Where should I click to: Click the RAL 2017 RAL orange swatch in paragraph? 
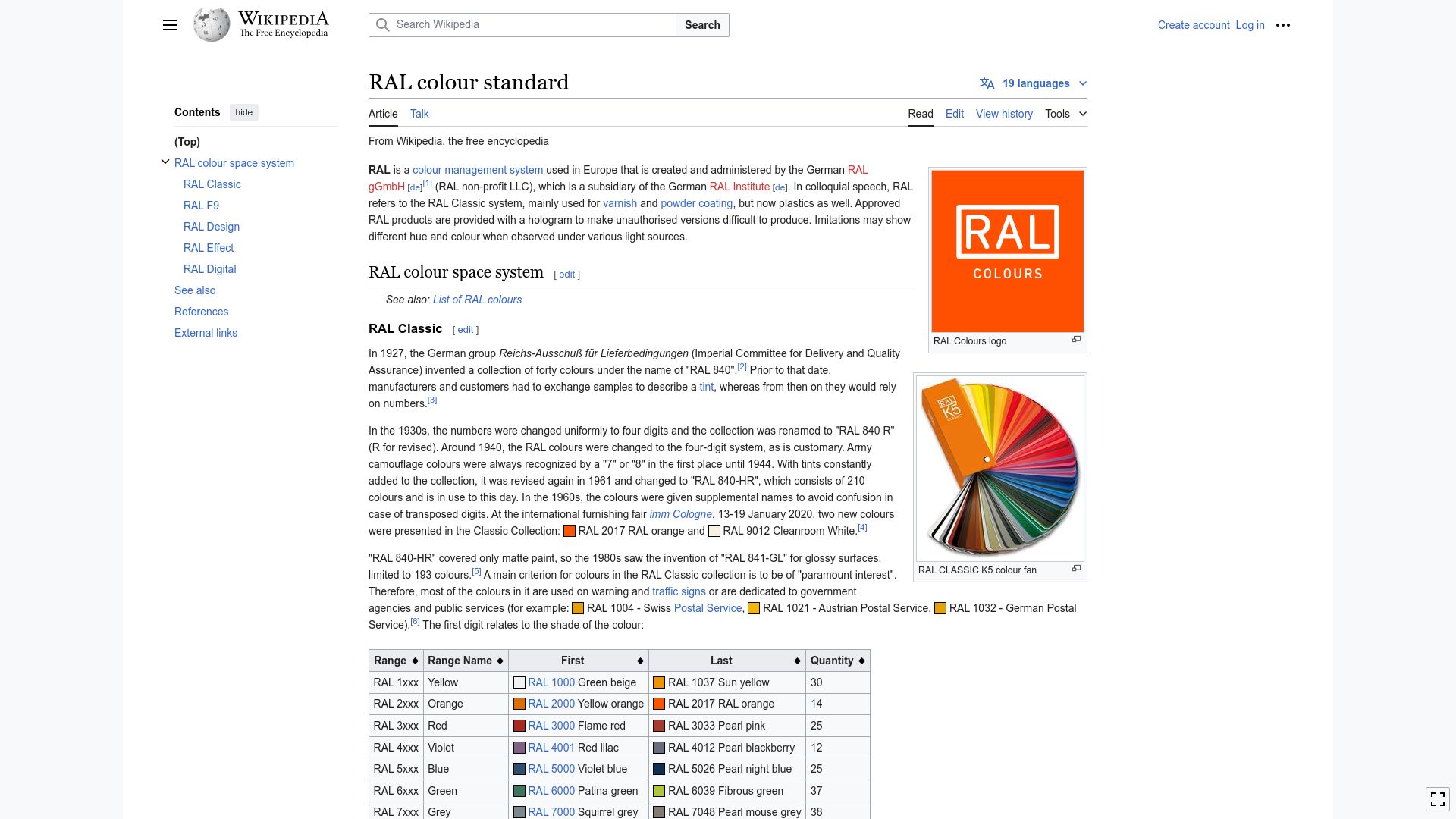[x=570, y=531]
